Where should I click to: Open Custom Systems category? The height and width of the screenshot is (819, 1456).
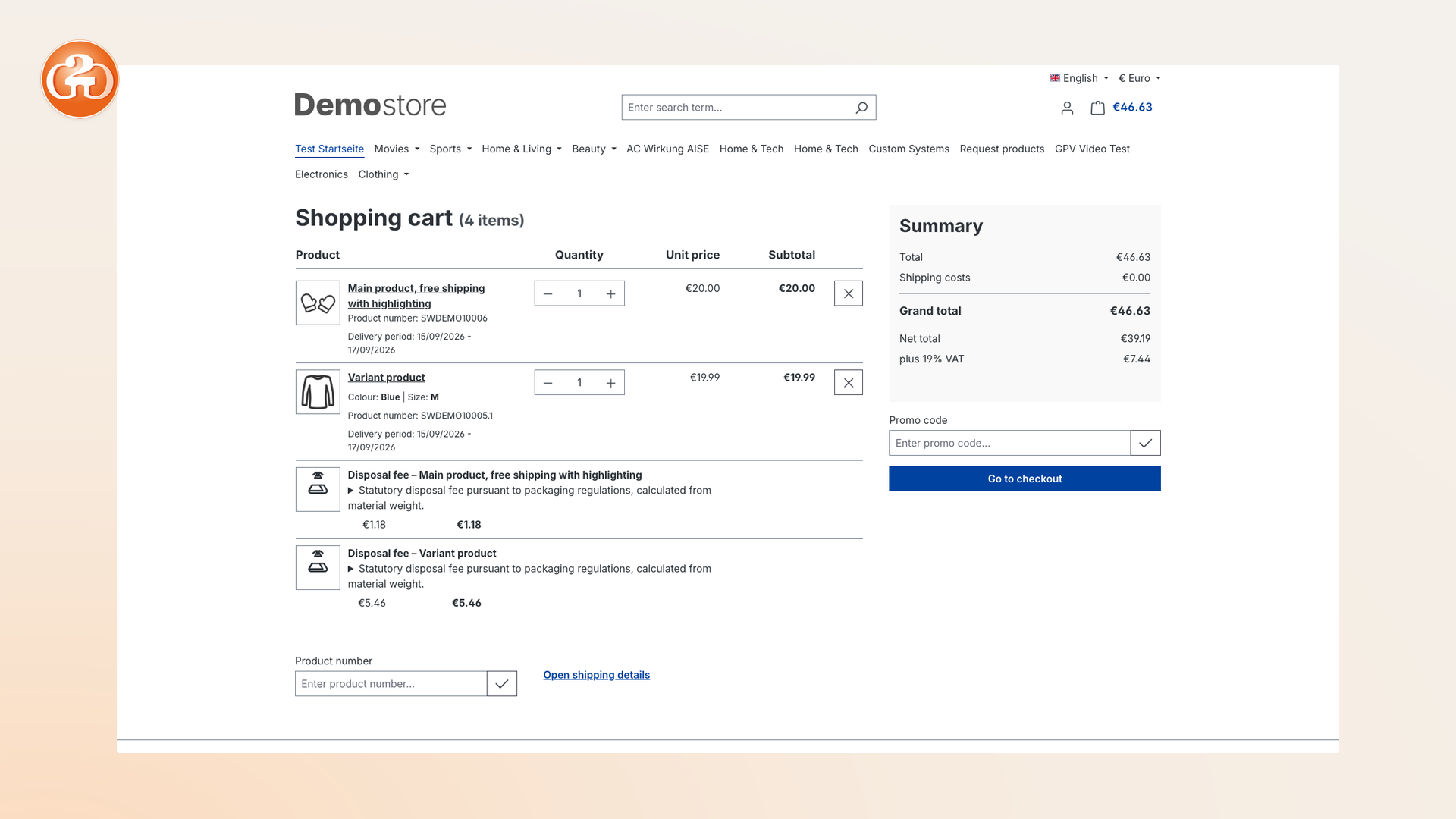(908, 149)
